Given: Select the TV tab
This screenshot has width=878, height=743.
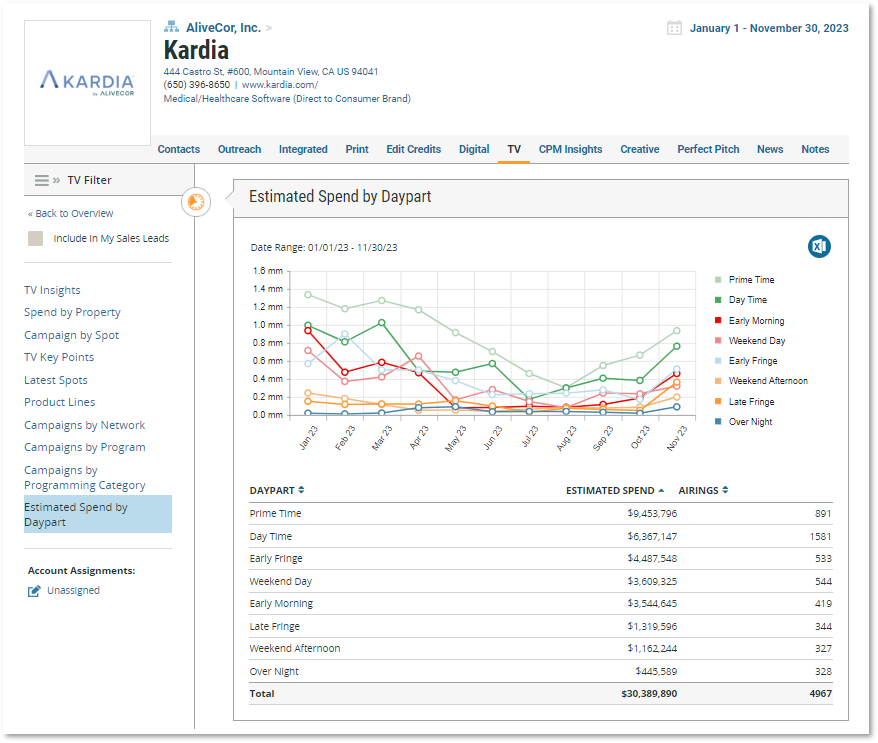Looking at the screenshot, I should 514,149.
